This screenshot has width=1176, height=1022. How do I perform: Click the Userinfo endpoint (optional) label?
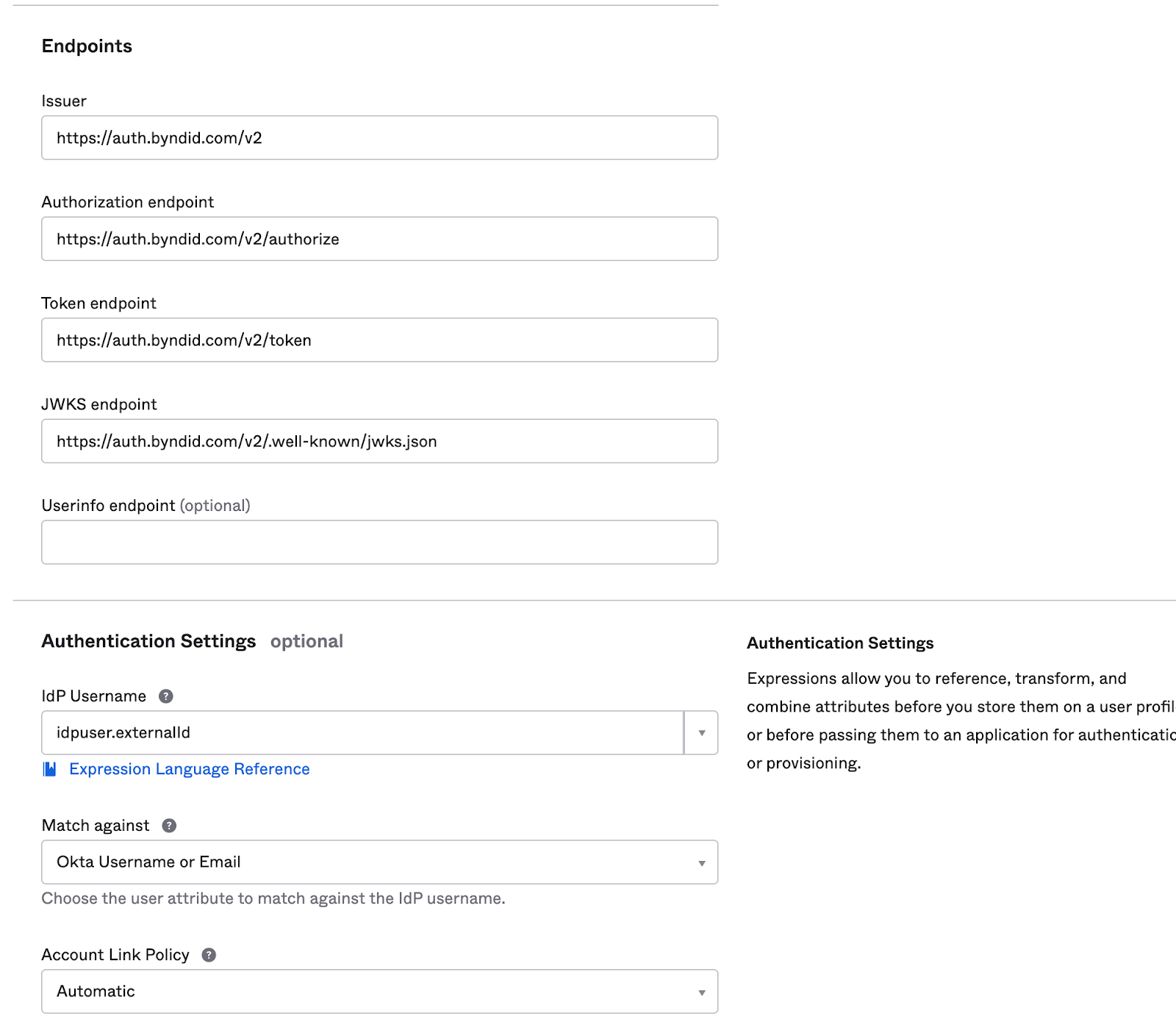(146, 506)
